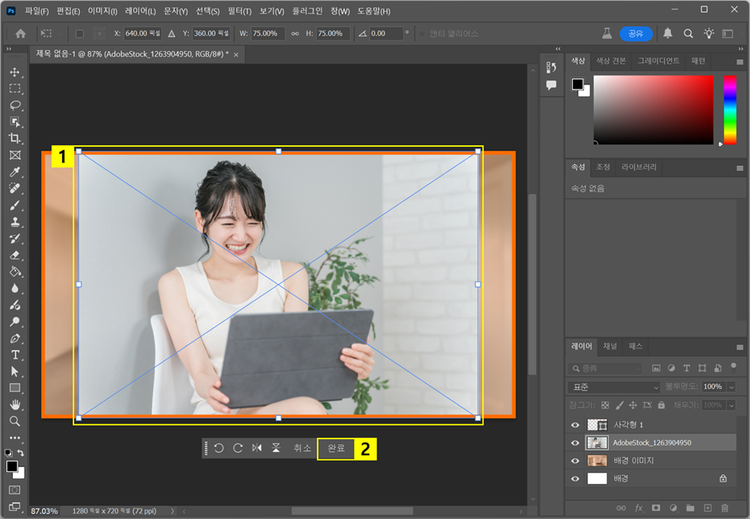Expand the opacity 100% dropdown arrow
This screenshot has width=750, height=519.
[732, 387]
